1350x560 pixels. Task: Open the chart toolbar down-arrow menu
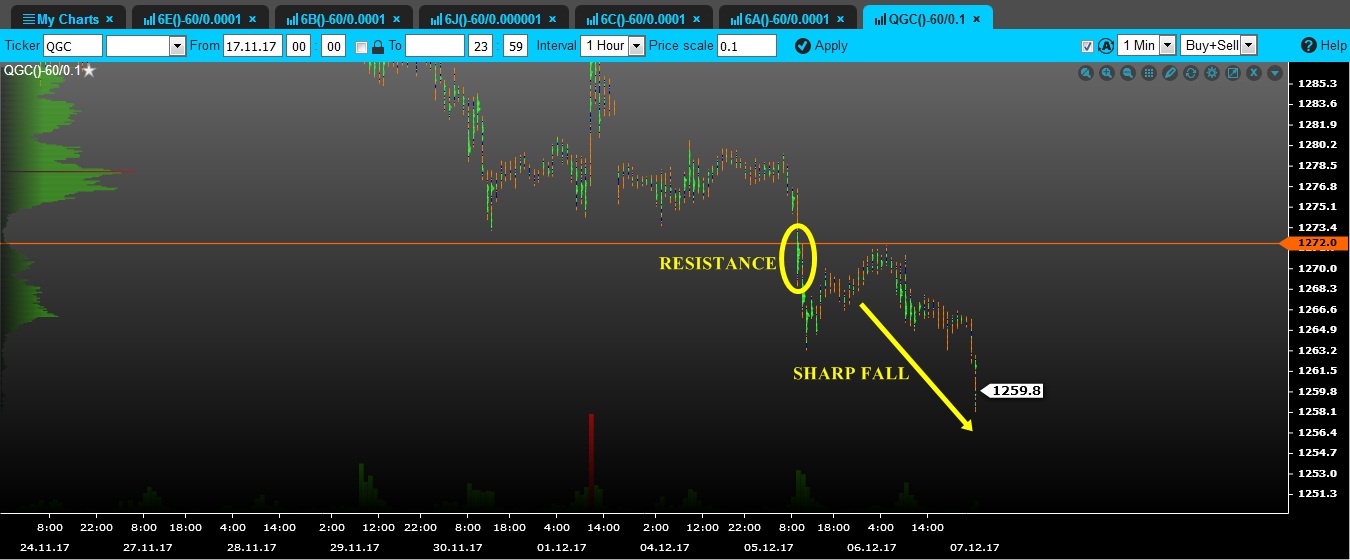1275,73
